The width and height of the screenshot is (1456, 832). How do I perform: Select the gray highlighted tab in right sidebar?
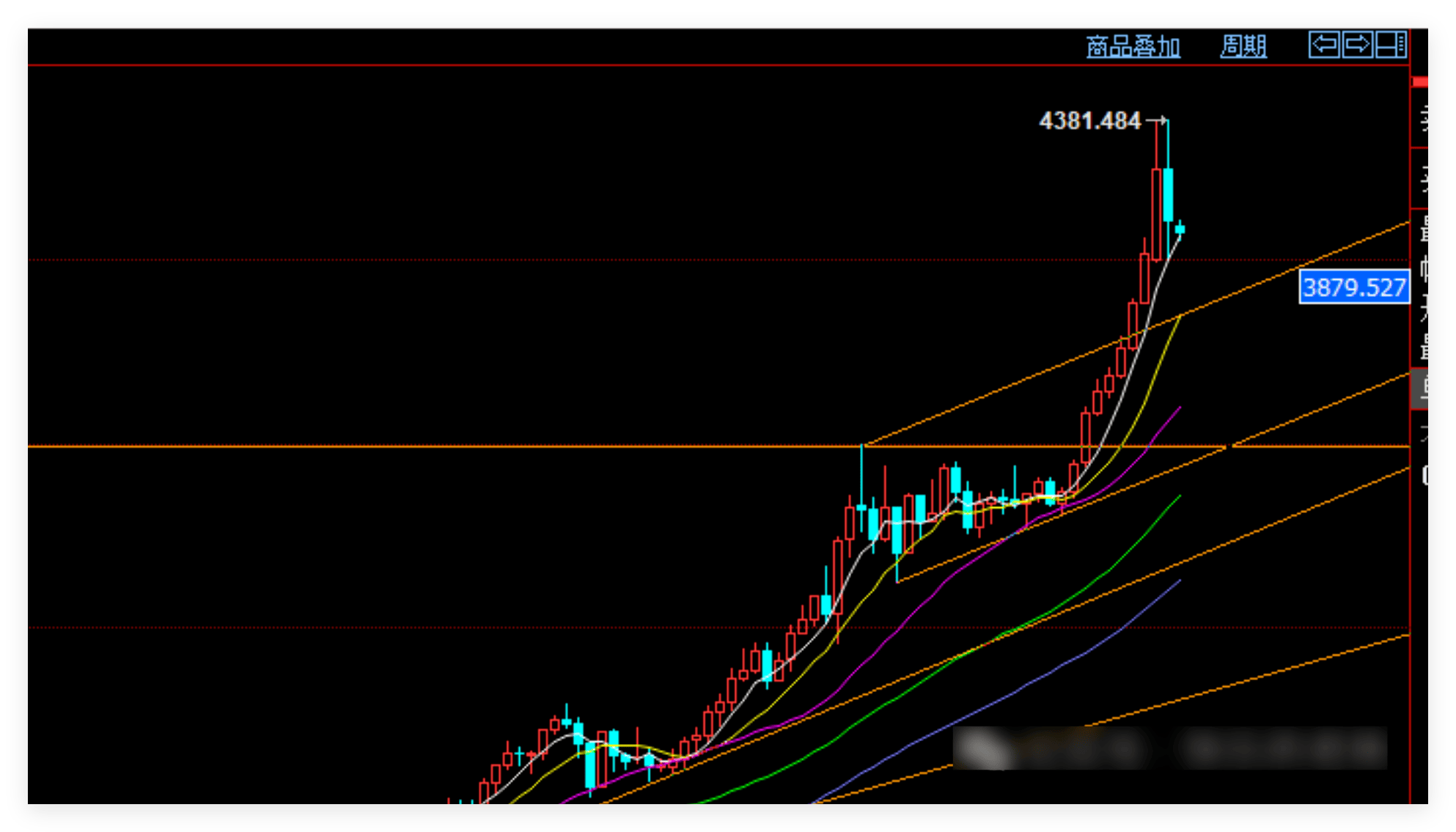(x=1420, y=388)
